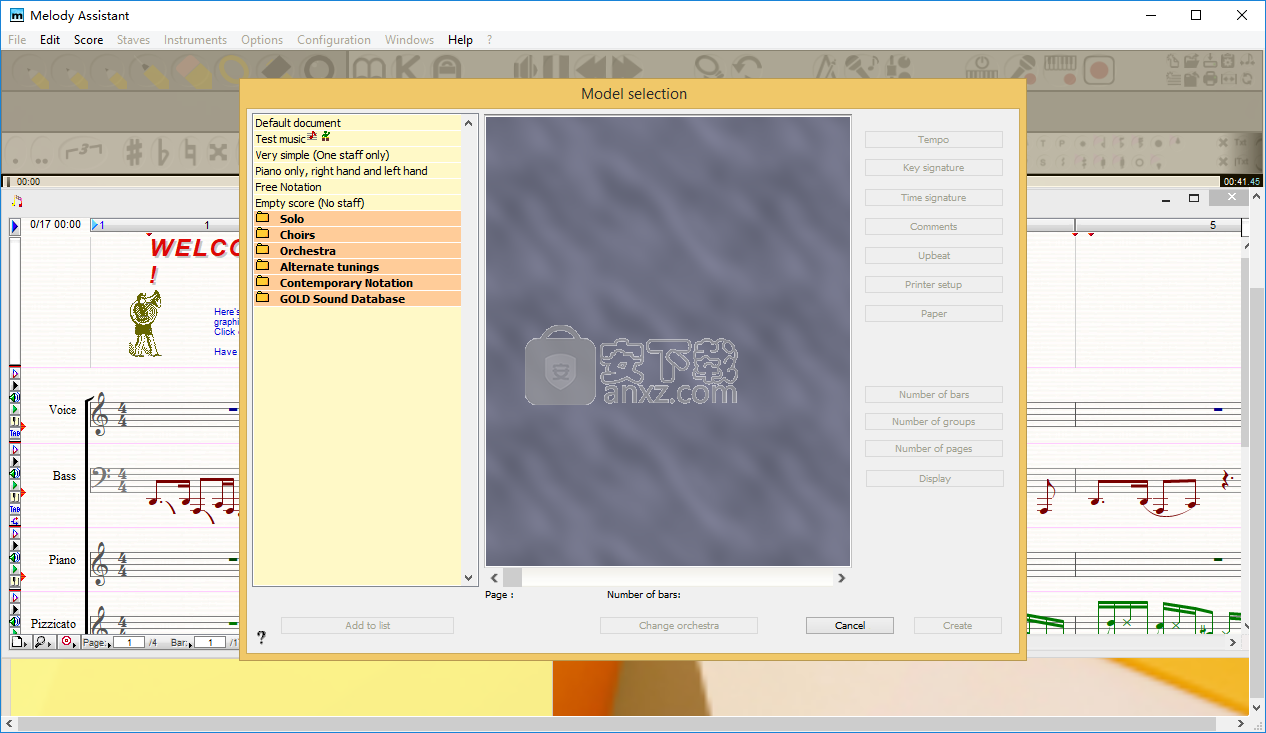
Task: Toggle the piano keys icon on Bass staff
Action: [15, 496]
